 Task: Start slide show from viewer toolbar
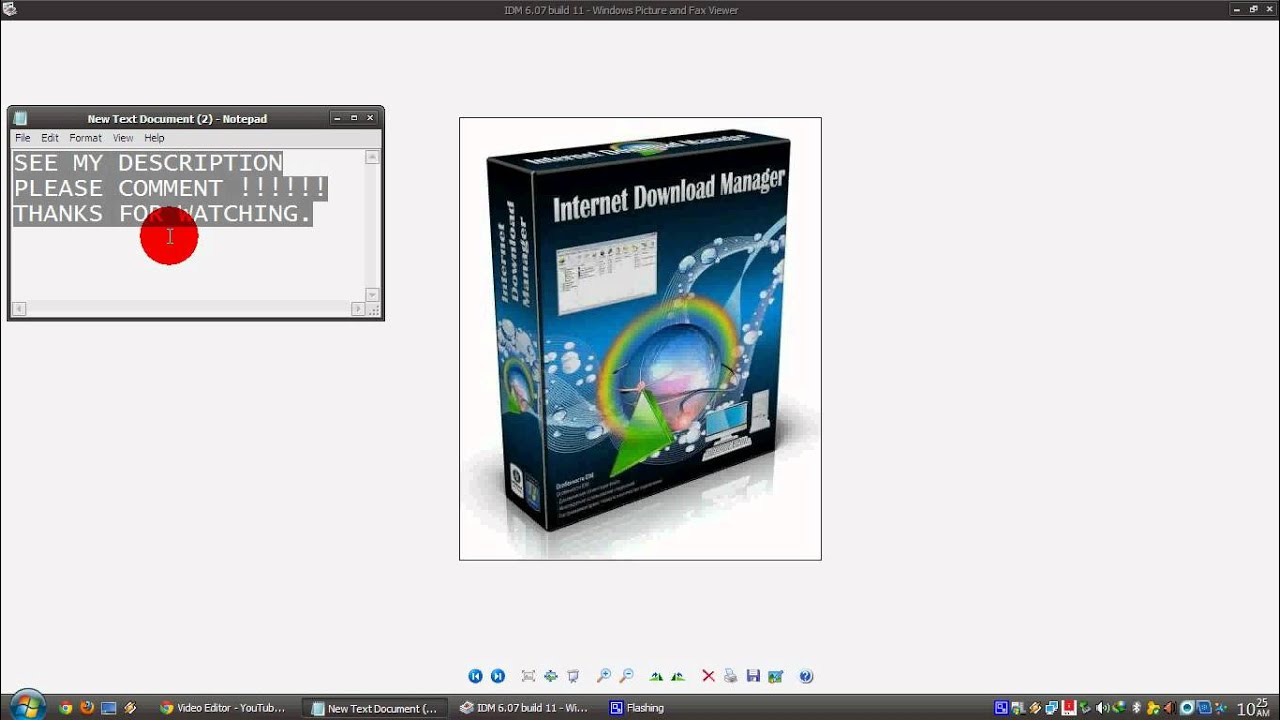pos(573,676)
